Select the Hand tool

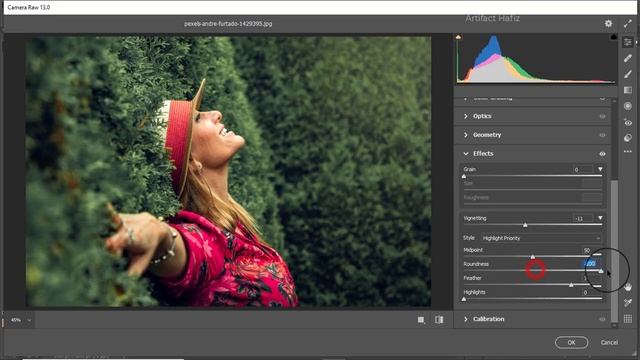coord(628,287)
